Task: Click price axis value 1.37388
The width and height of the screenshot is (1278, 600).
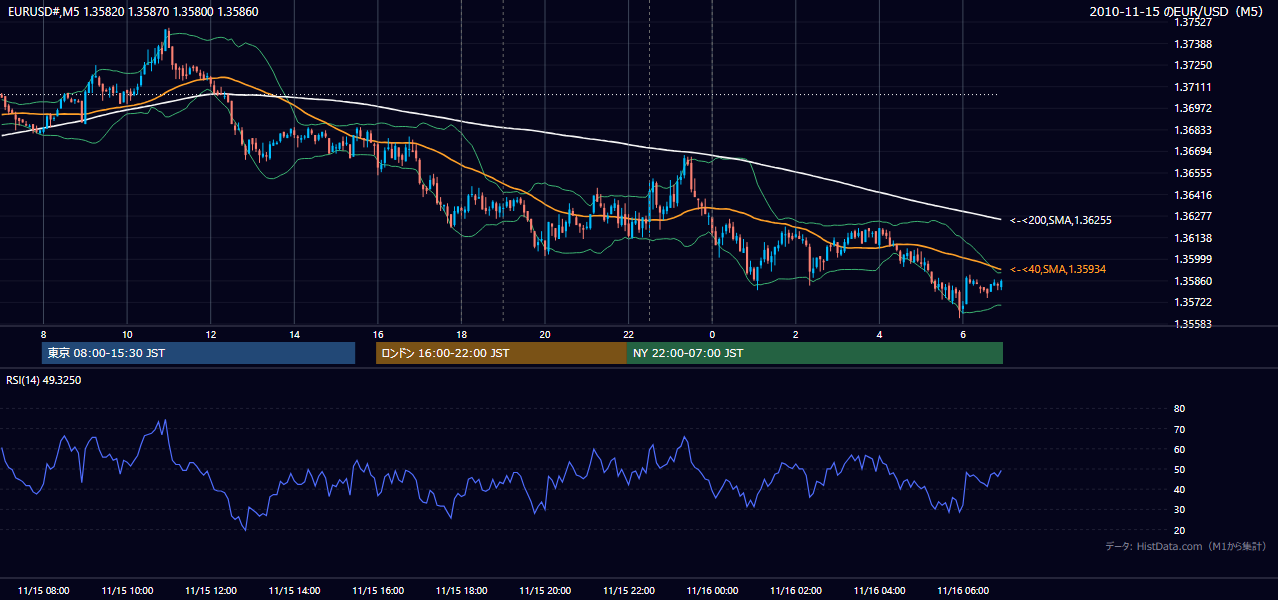Action: (1193, 44)
